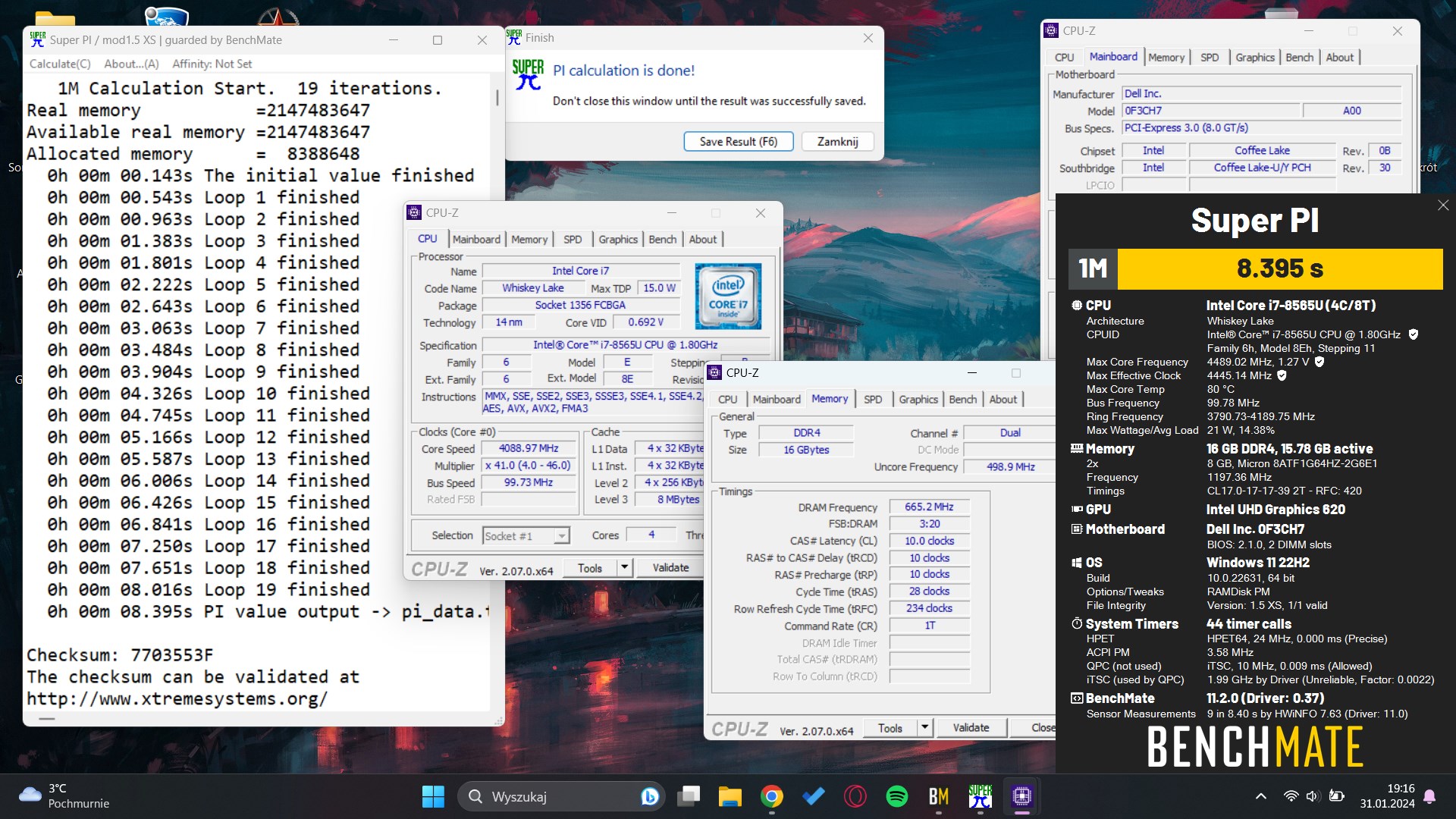Click Super PI window title icon
This screenshot has width=1456, height=819.
click(37, 39)
